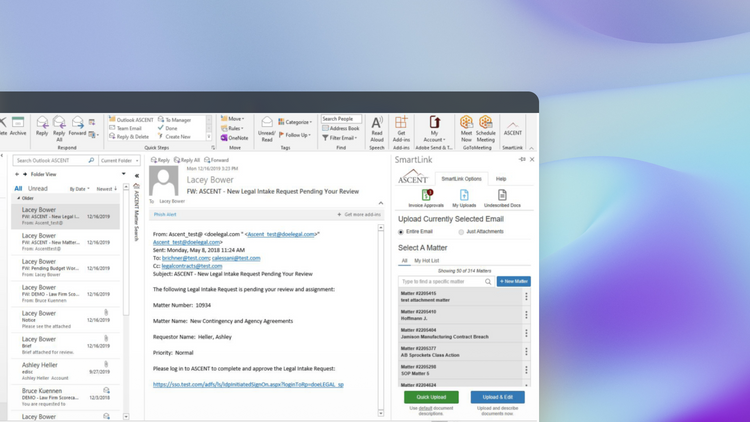Toggle the Newest sort order
The width and height of the screenshot is (750, 422).
107,189
